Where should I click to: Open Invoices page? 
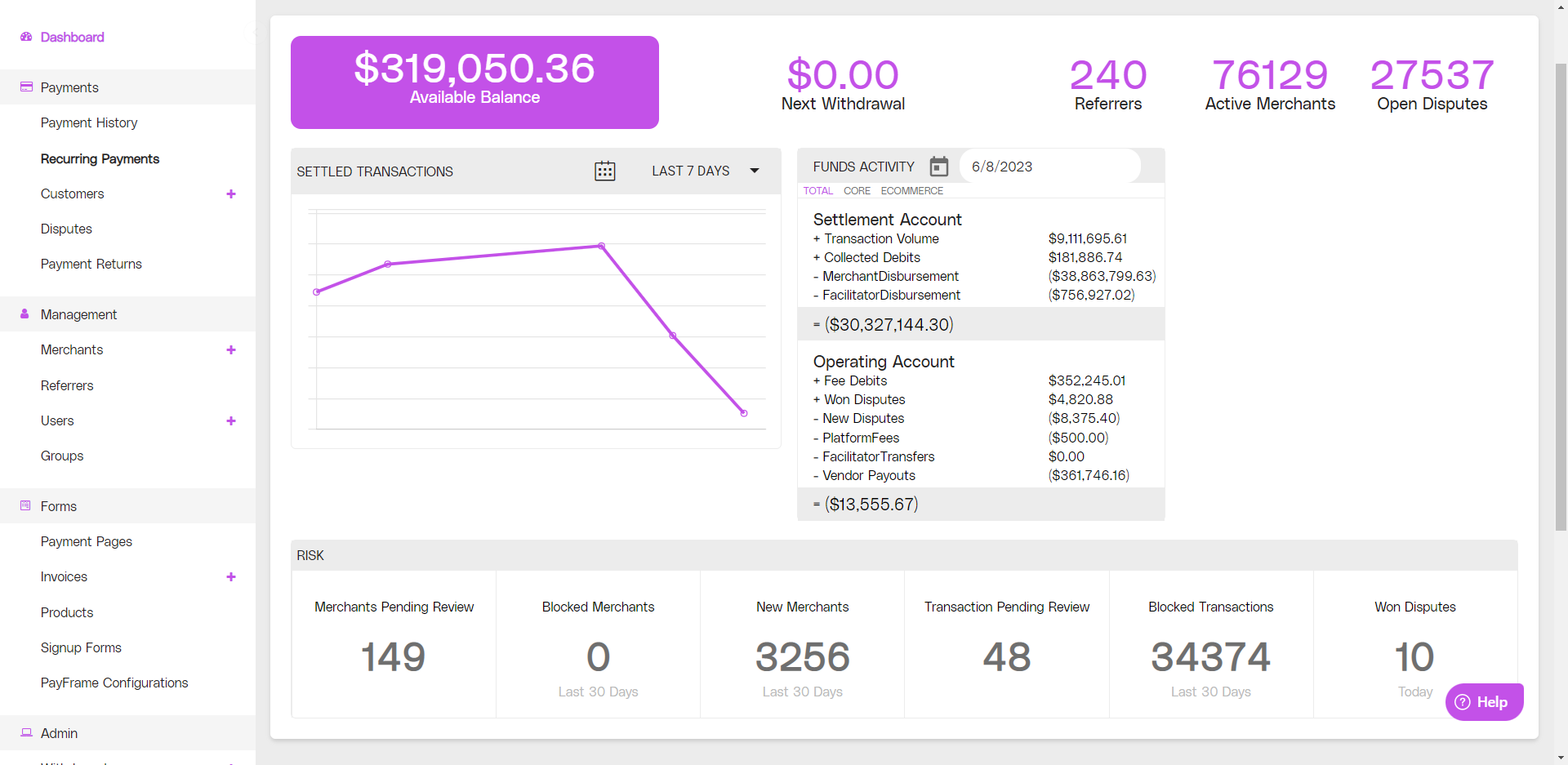pos(64,576)
